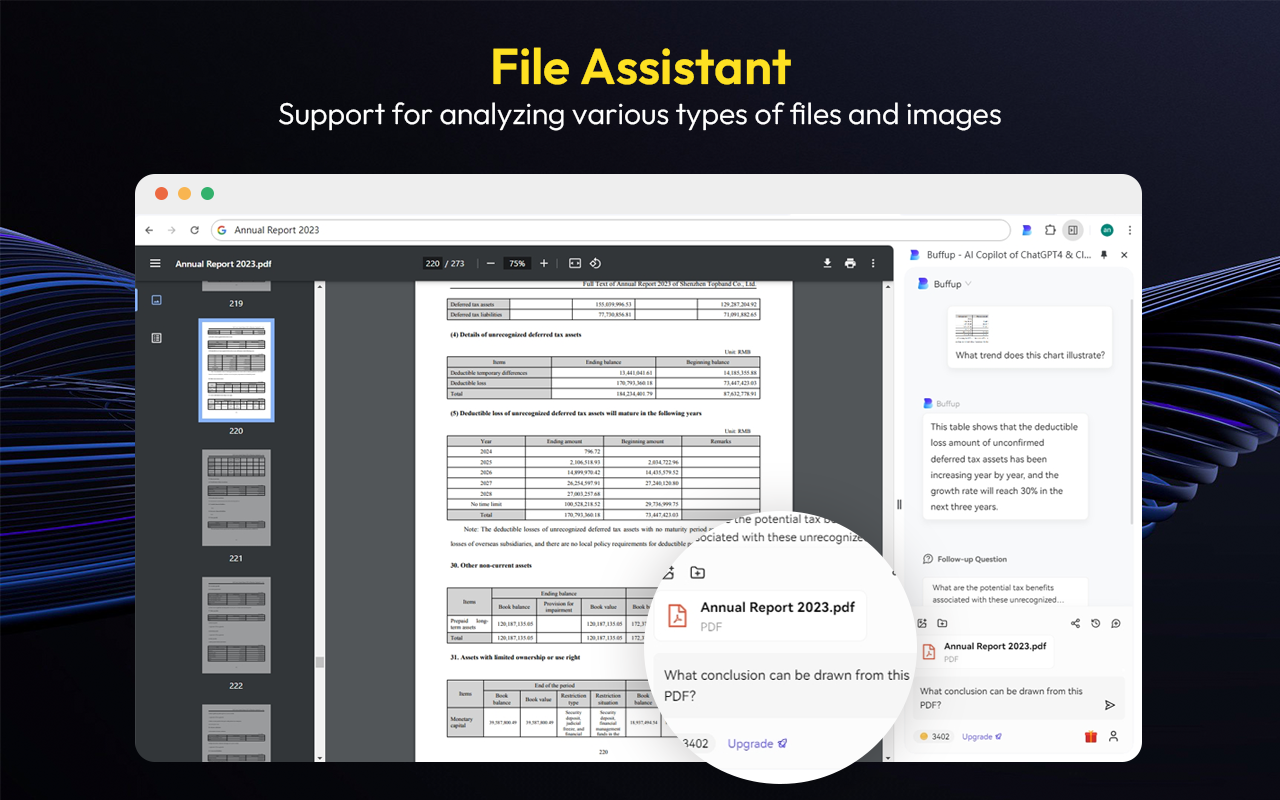The image size is (1280, 800).
Task: Click the "Monetary capital" table cell
Action: coord(464,723)
